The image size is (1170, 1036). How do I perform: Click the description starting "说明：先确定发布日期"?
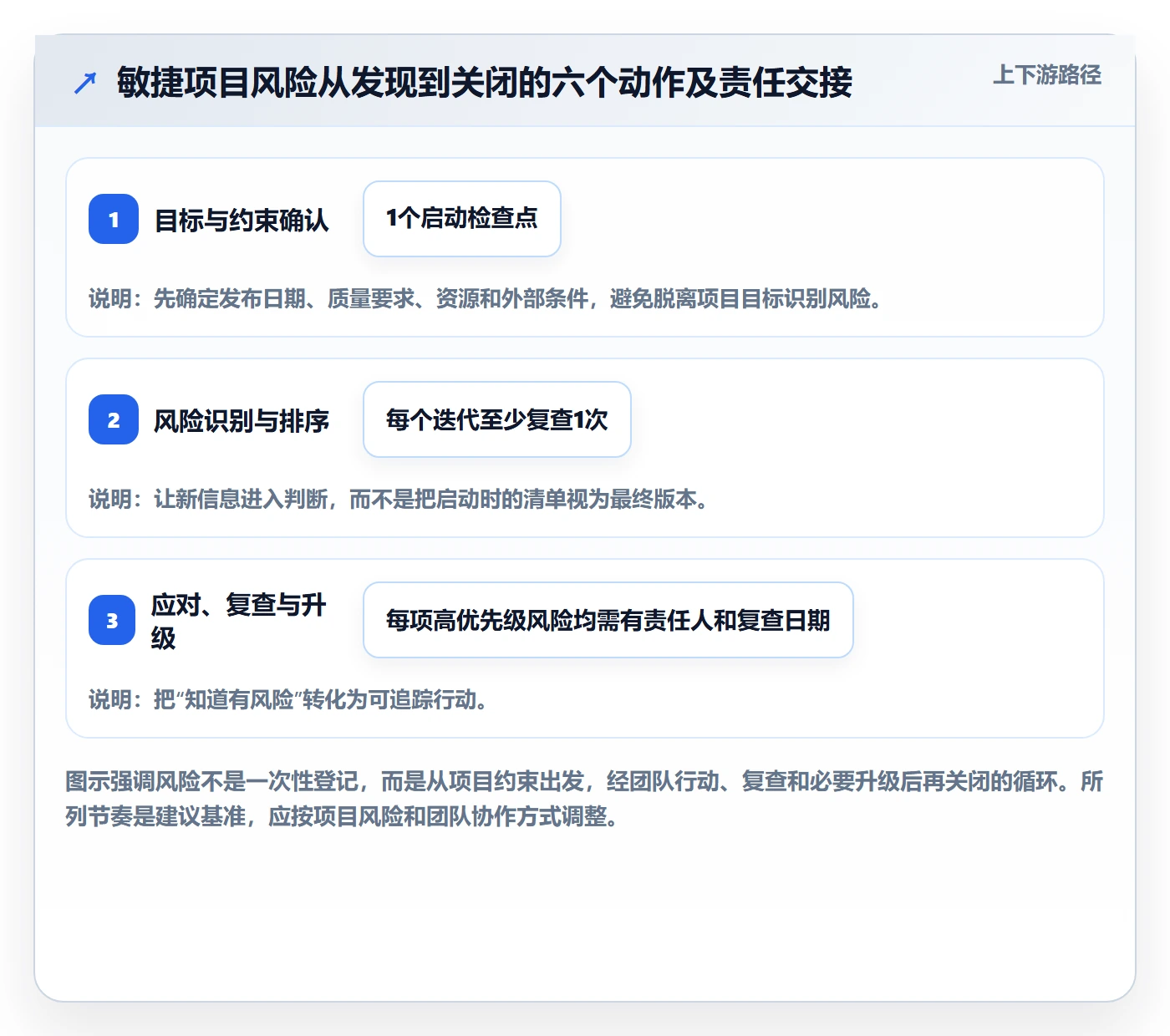[x=486, y=299]
